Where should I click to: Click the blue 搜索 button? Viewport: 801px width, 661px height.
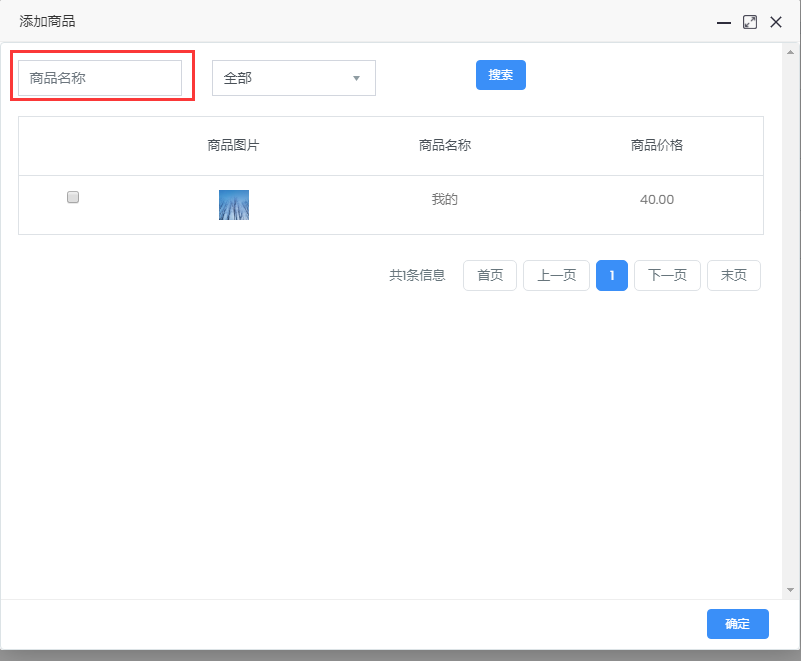(501, 75)
